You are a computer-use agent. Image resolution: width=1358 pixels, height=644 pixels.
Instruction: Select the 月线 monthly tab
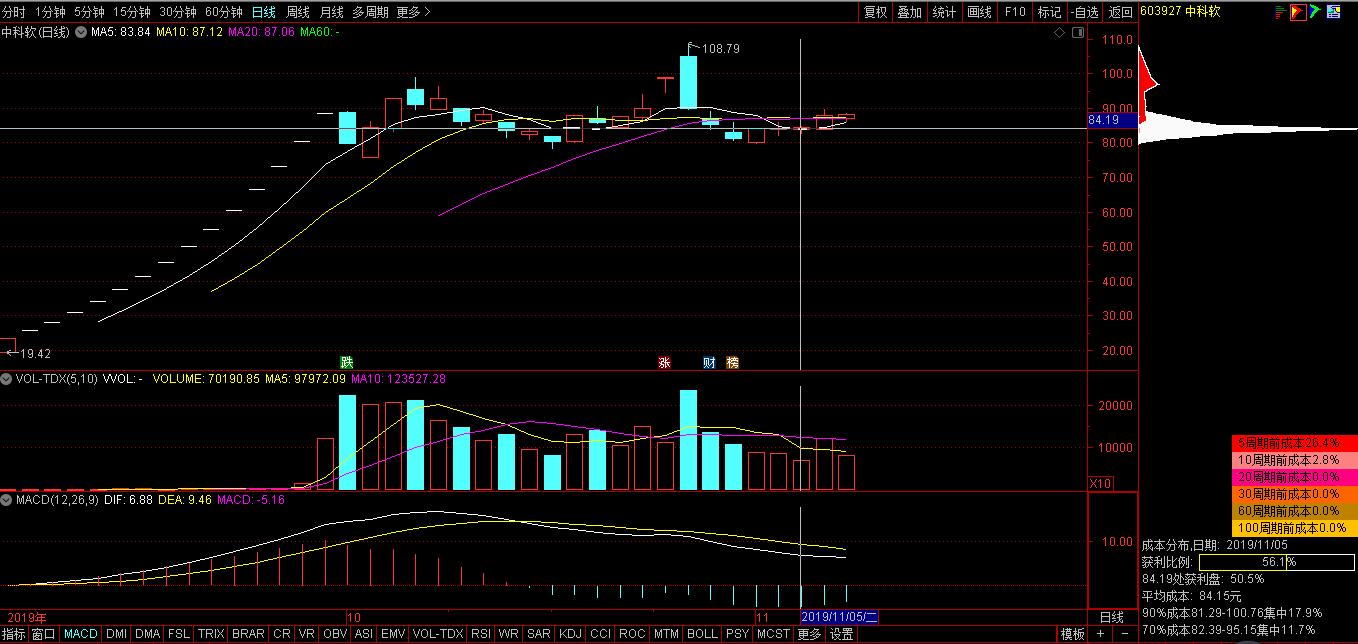332,12
